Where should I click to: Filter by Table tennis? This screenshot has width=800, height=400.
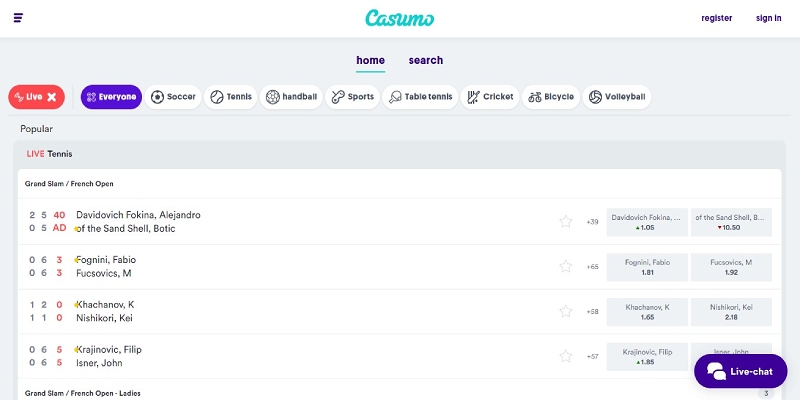420,97
